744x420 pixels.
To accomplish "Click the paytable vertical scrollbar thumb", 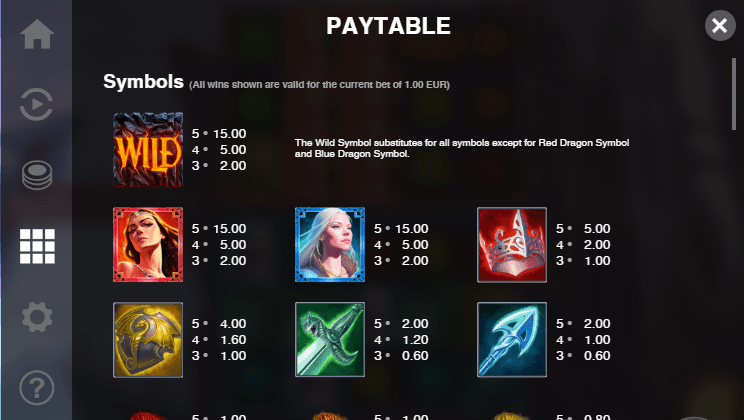I will [x=734, y=94].
